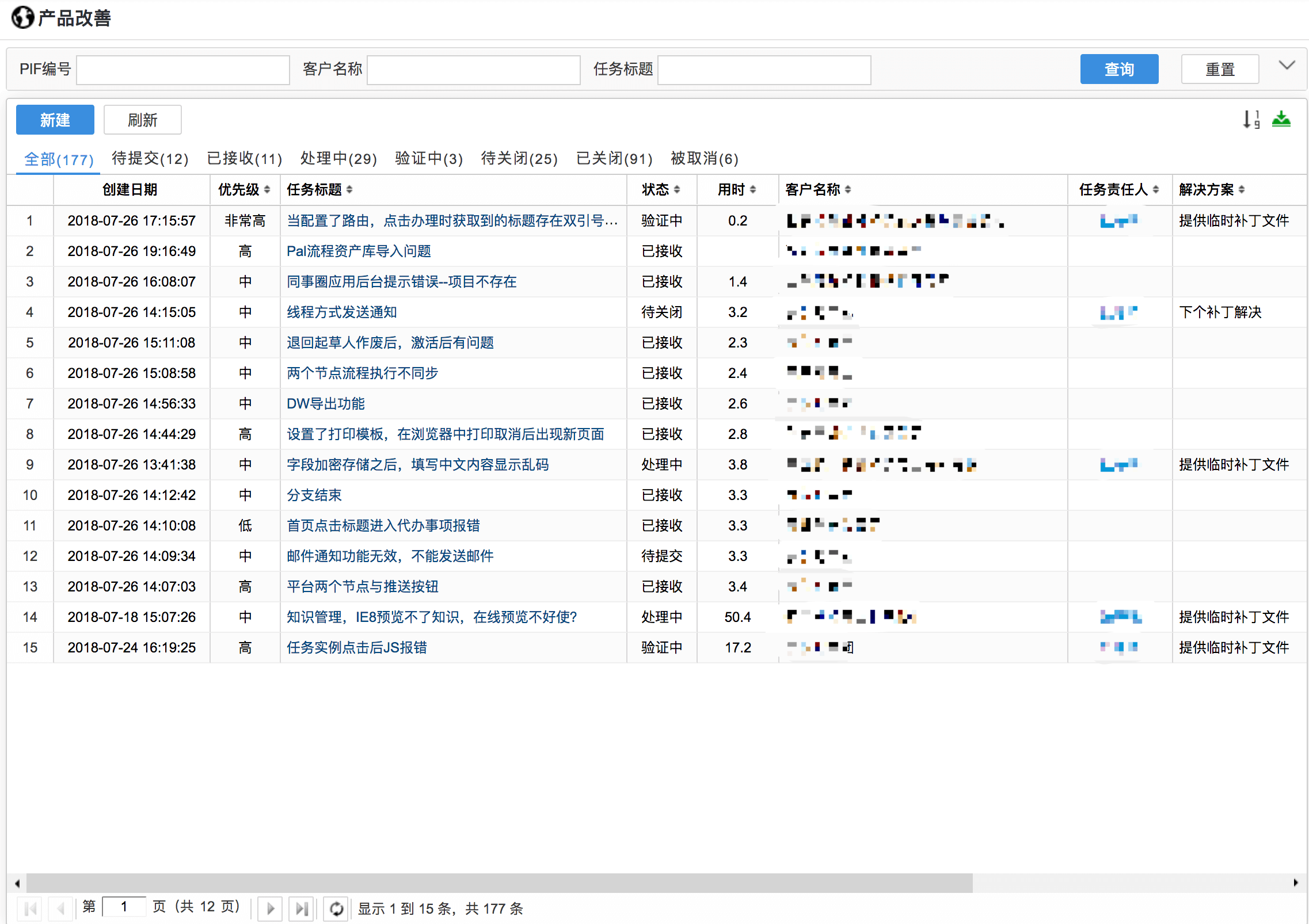Open task 设置了打印模板，在浏览器中打印取消后出现新页面
Viewport: 1309px width, 924px height.
446,434
